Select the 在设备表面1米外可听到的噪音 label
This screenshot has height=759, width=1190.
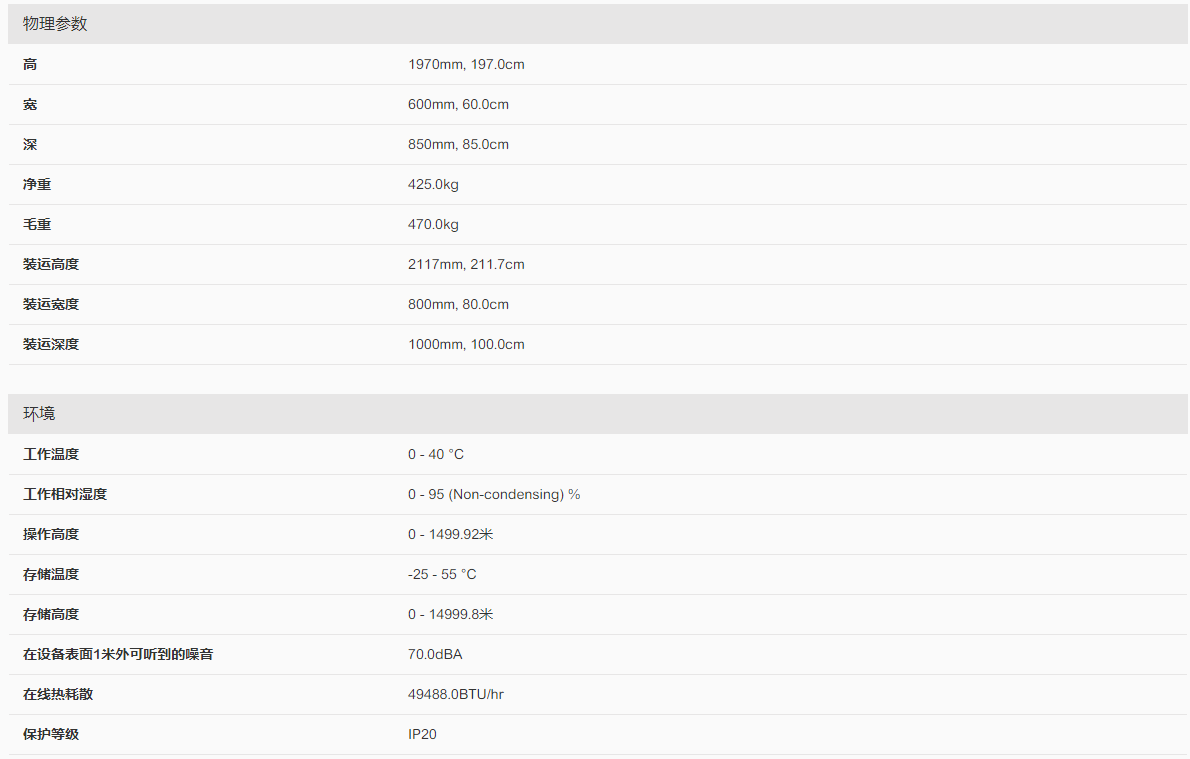coord(118,655)
